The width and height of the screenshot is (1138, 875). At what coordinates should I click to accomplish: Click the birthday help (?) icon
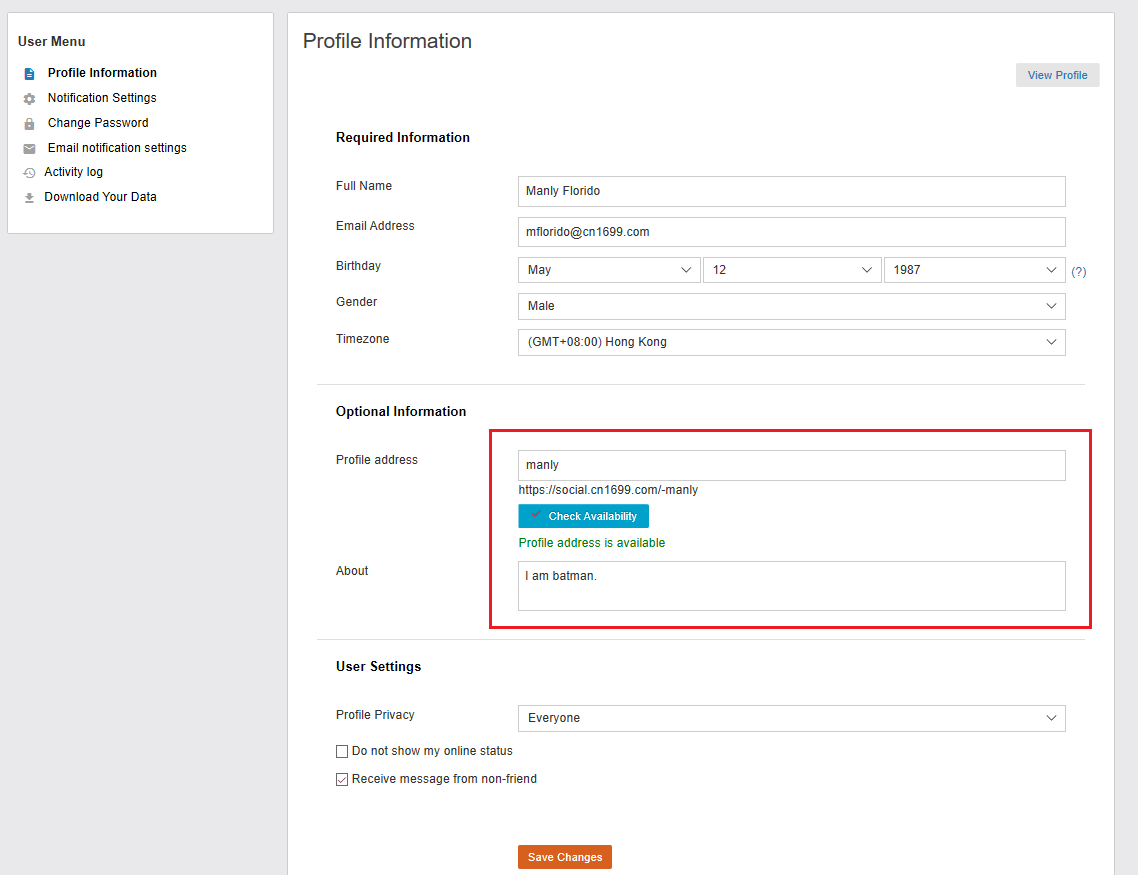pos(1079,271)
